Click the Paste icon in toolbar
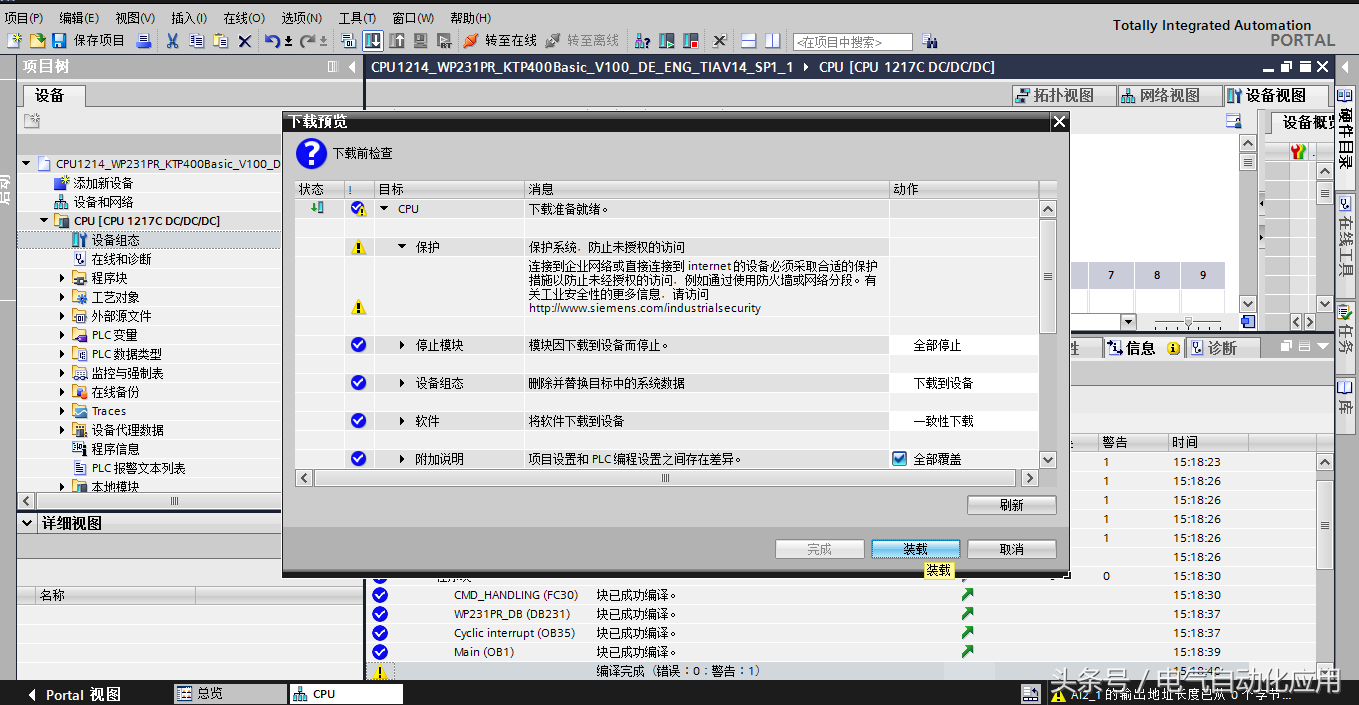The width and height of the screenshot is (1359, 705). coord(220,41)
